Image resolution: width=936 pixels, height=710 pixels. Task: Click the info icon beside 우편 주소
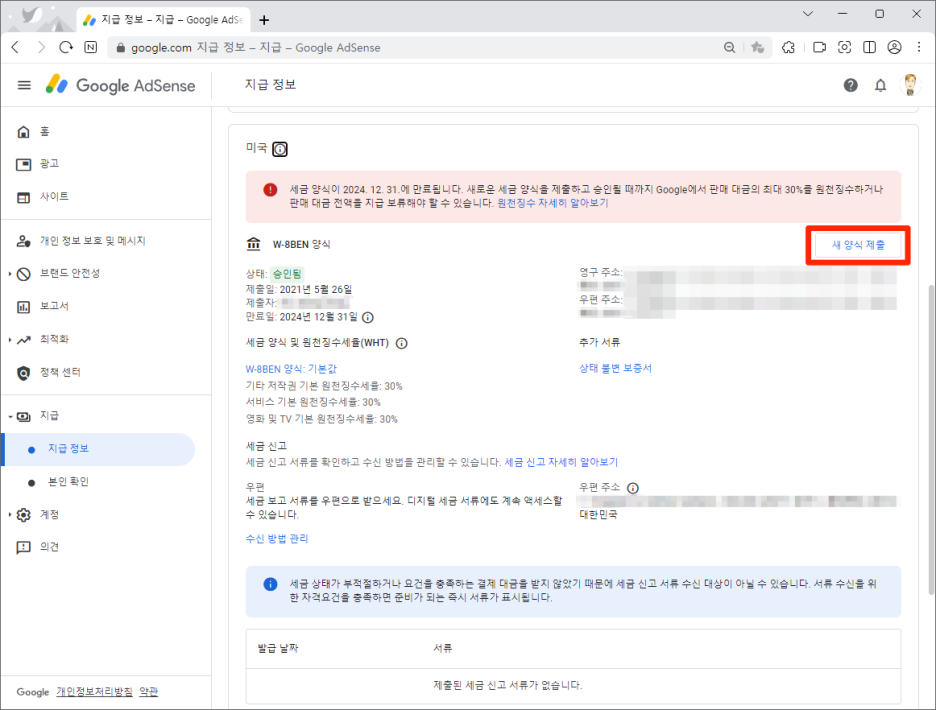coord(633,488)
